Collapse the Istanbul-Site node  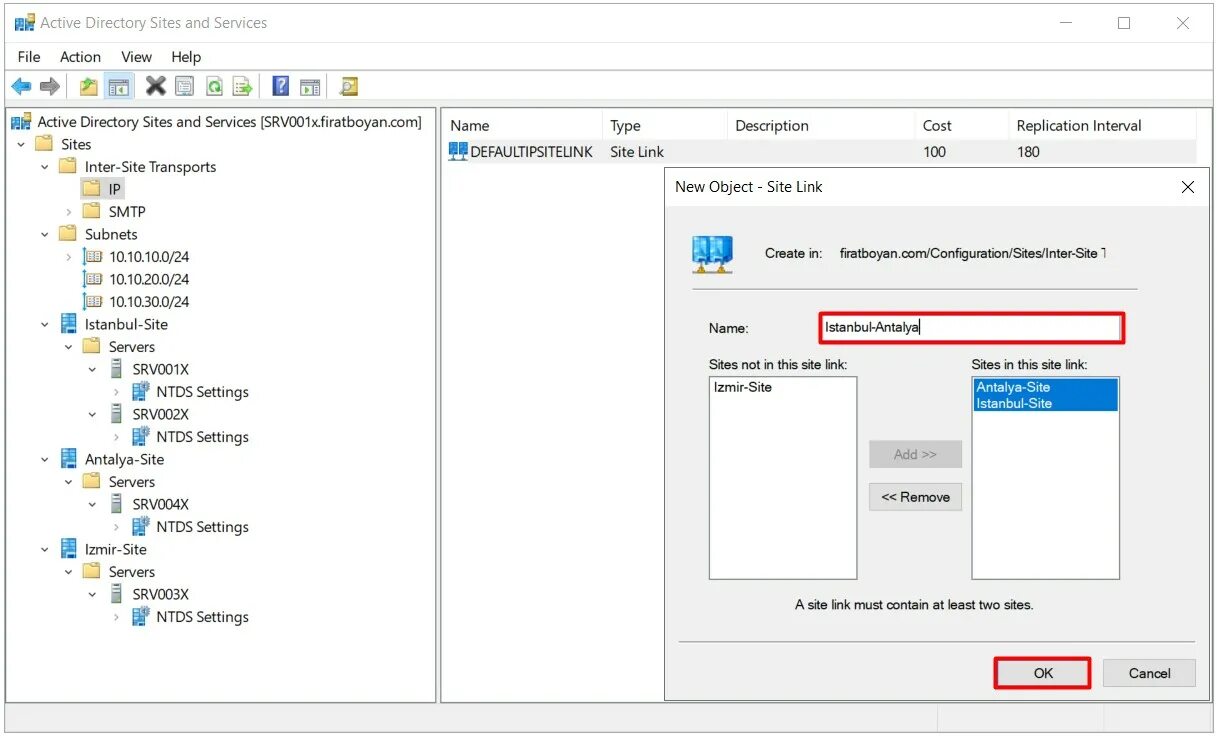[45, 325]
